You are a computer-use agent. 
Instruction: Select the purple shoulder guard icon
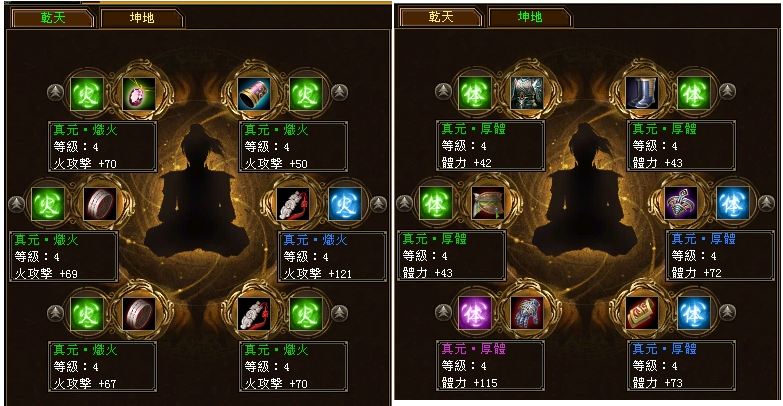681,203
